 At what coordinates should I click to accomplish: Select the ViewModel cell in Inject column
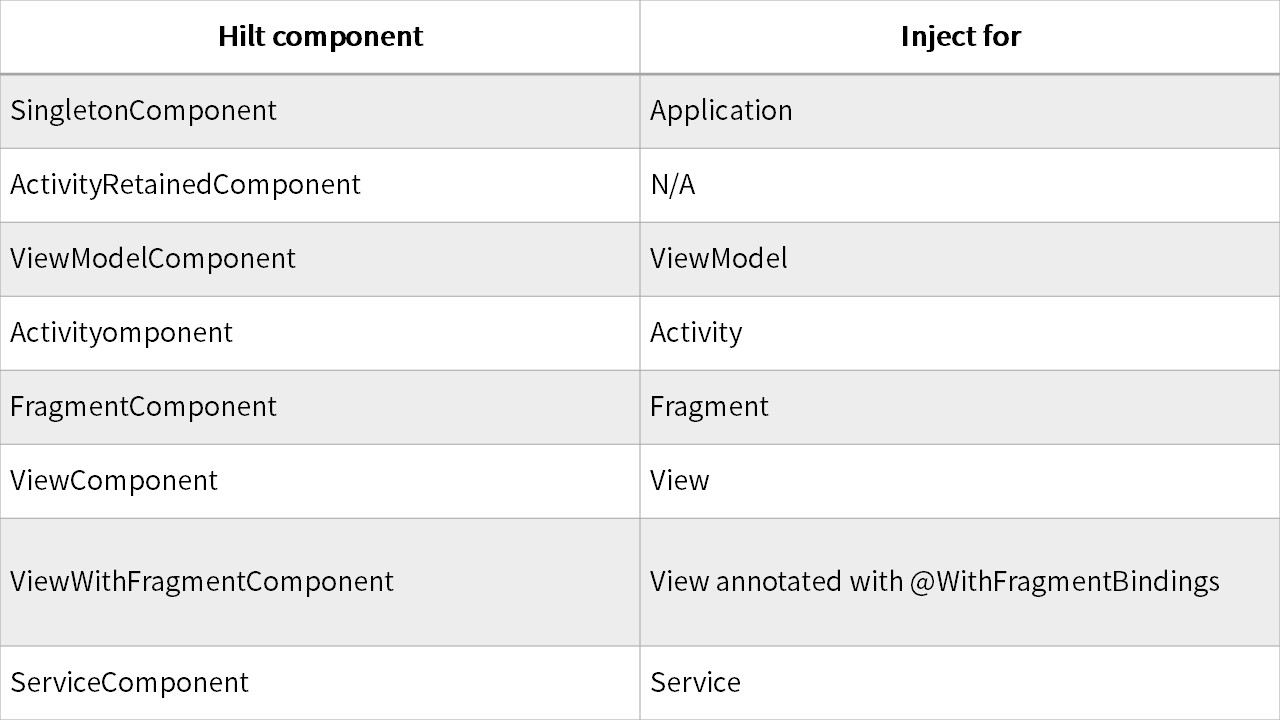click(718, 259)
